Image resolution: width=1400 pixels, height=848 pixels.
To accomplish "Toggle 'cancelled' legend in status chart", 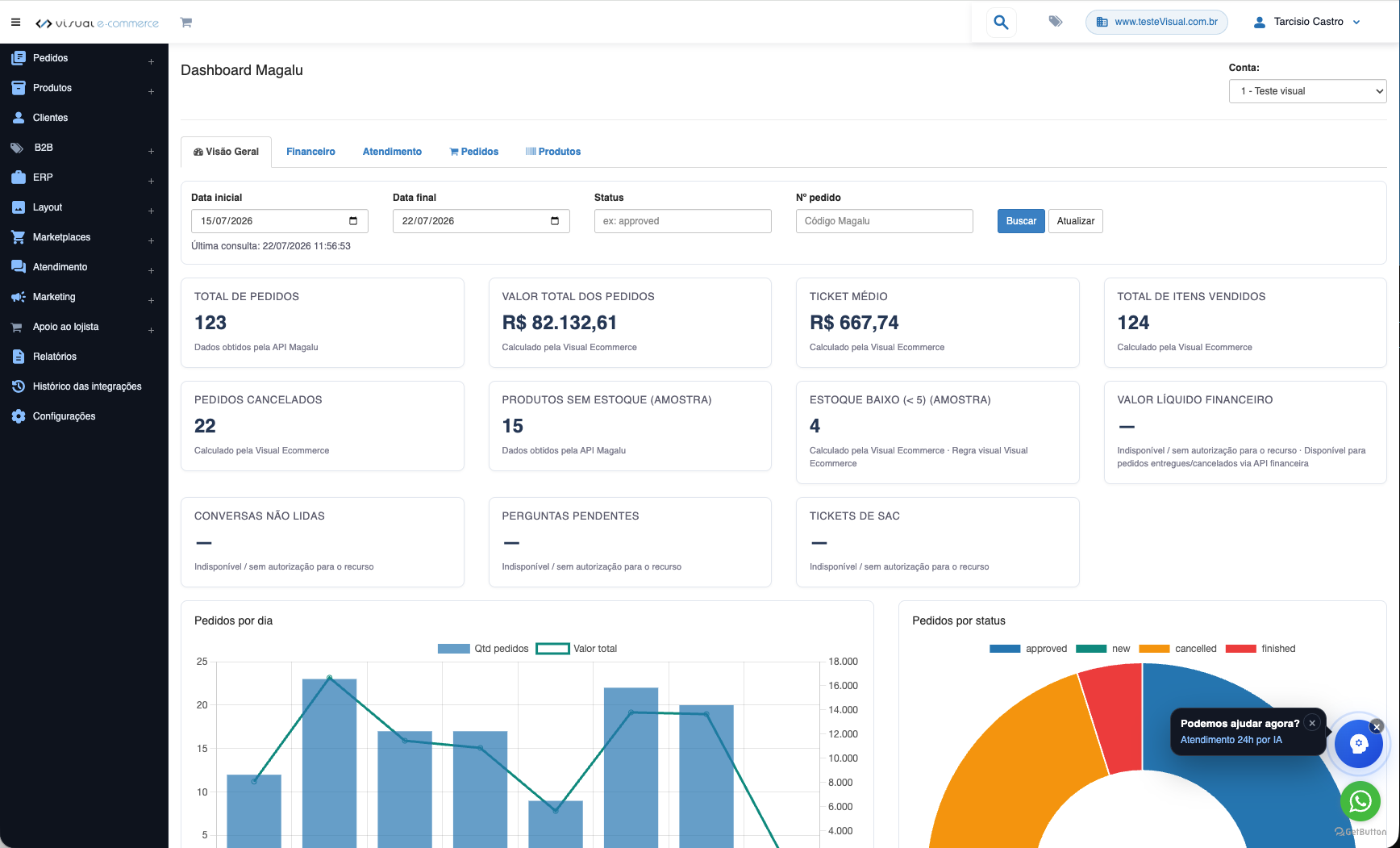I will (x=1177, y=649).
